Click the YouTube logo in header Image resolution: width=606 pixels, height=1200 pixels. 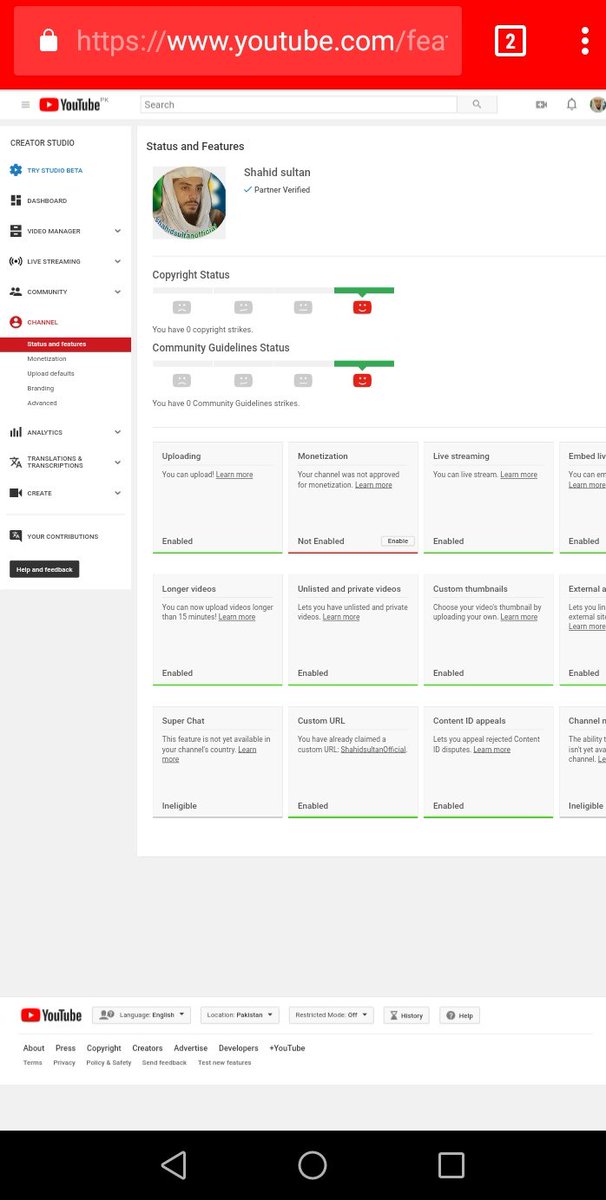click(x=70, y=104)
